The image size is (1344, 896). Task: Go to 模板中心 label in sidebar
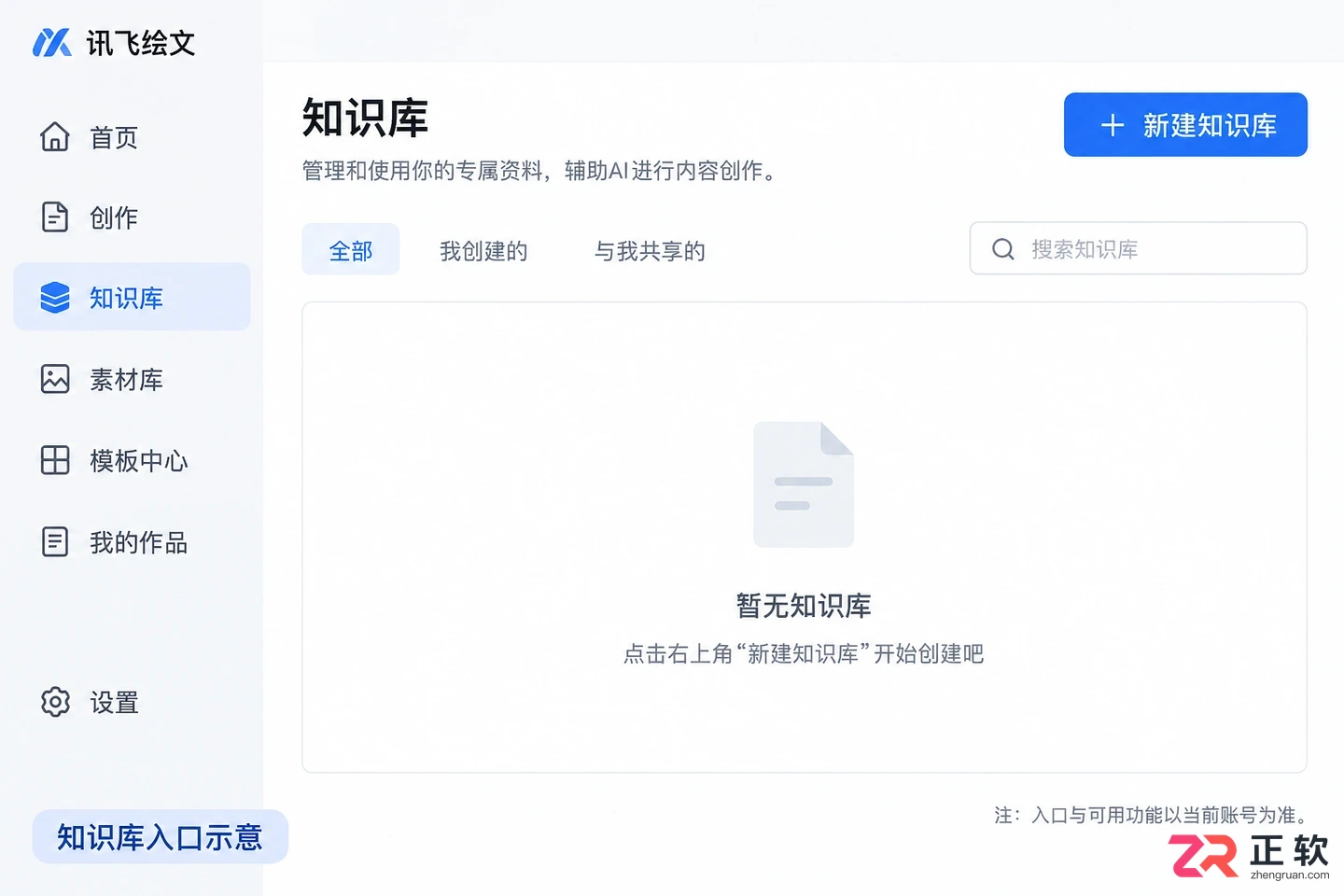(139, 461)
